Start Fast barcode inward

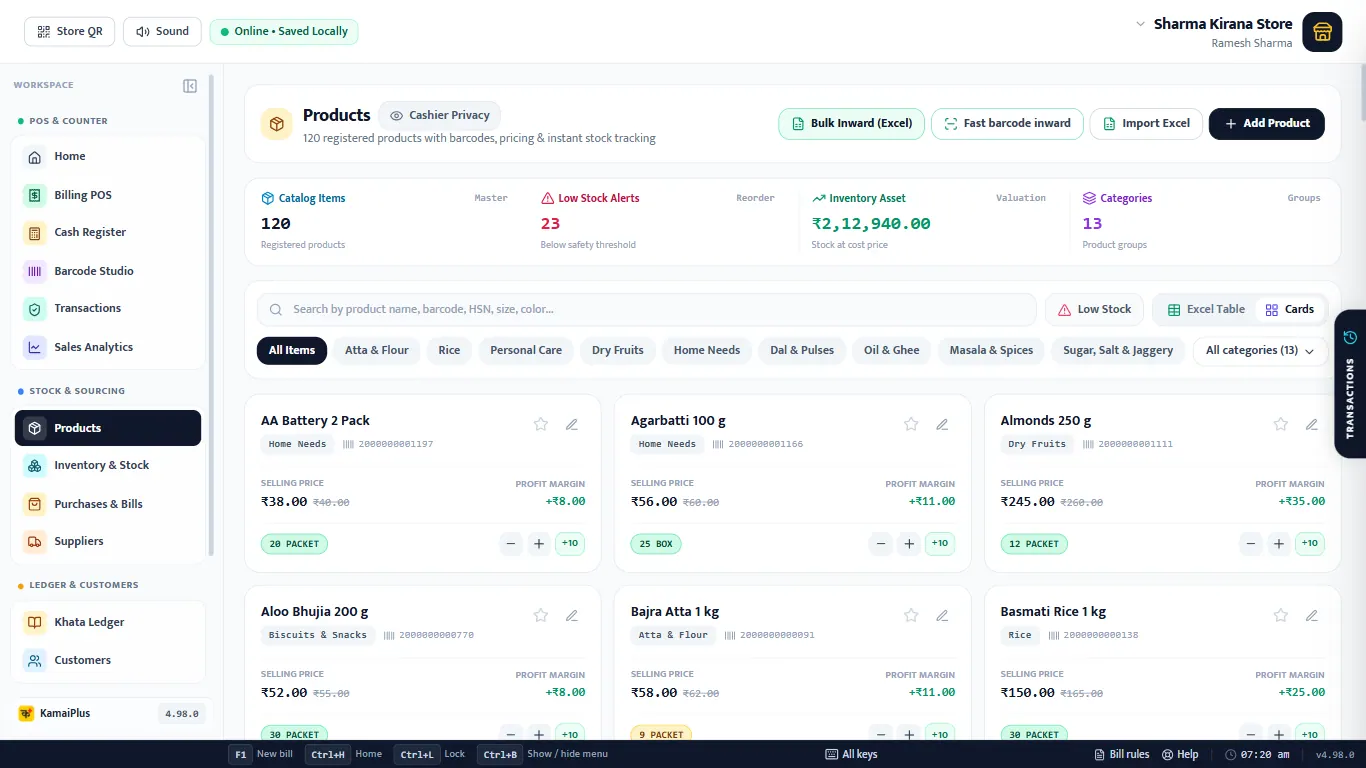click(x=1008, y=123)
